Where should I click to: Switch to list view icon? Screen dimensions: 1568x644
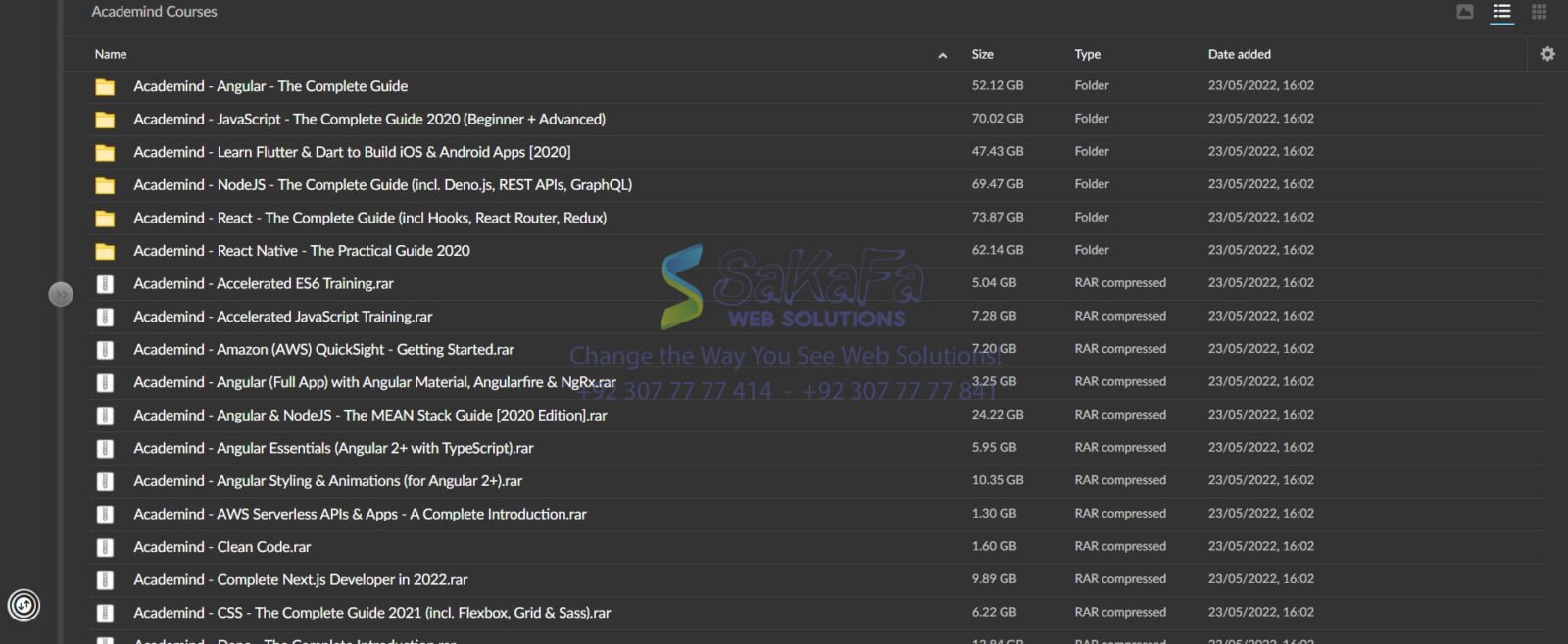pyautogui.click(x=1501, y=12)
